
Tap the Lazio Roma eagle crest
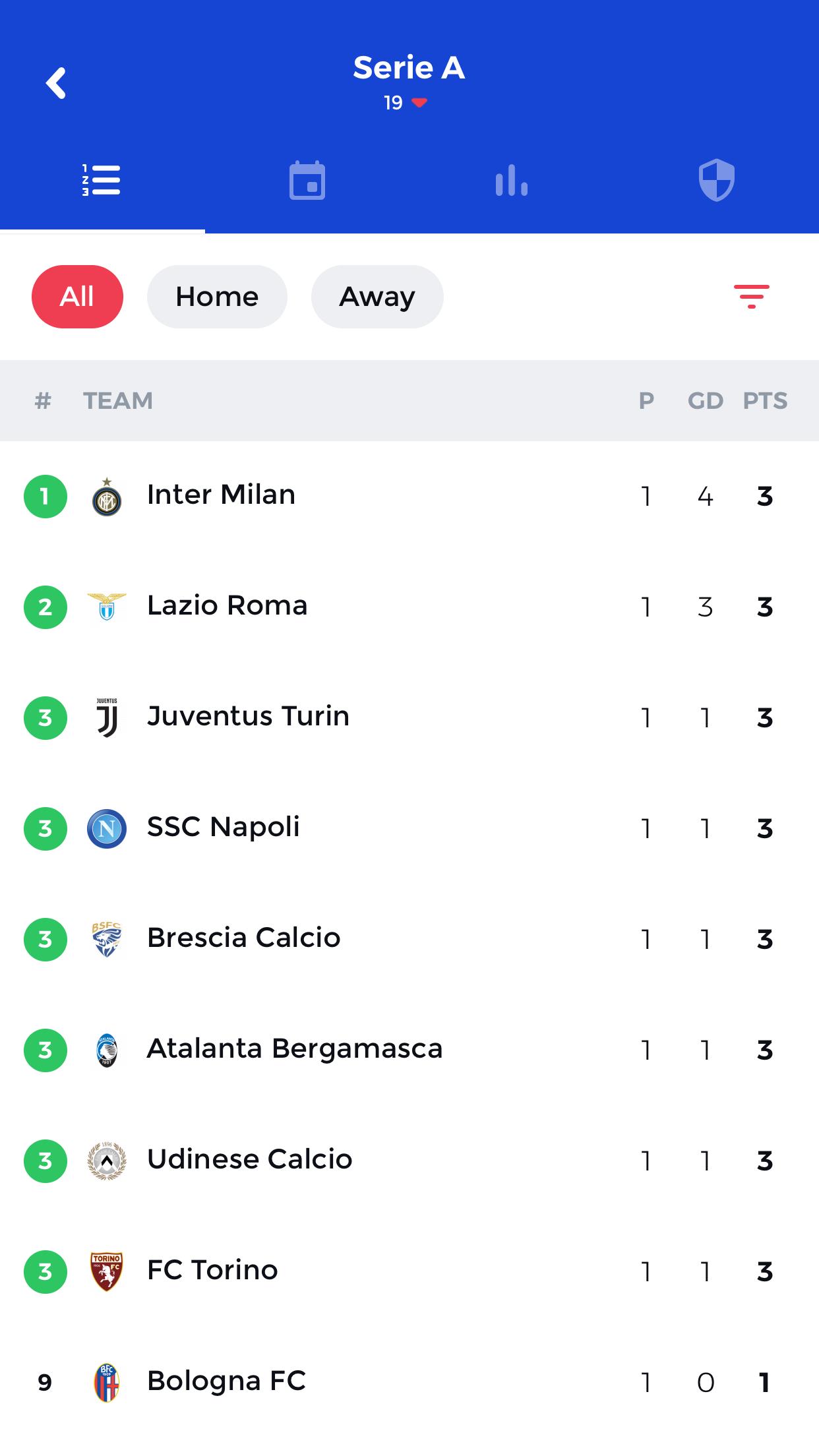point(107,607)
